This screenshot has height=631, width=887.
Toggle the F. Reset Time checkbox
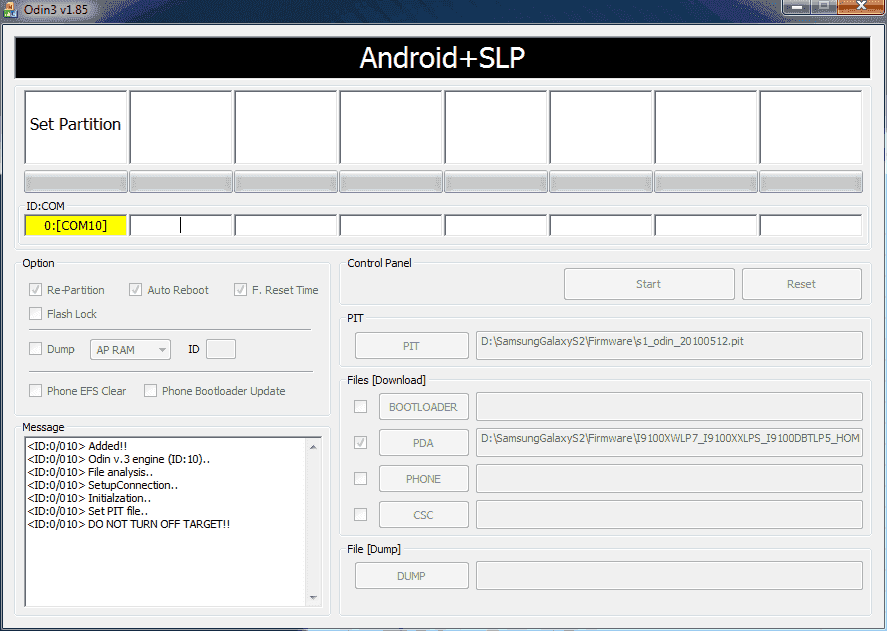pos(240,290)
